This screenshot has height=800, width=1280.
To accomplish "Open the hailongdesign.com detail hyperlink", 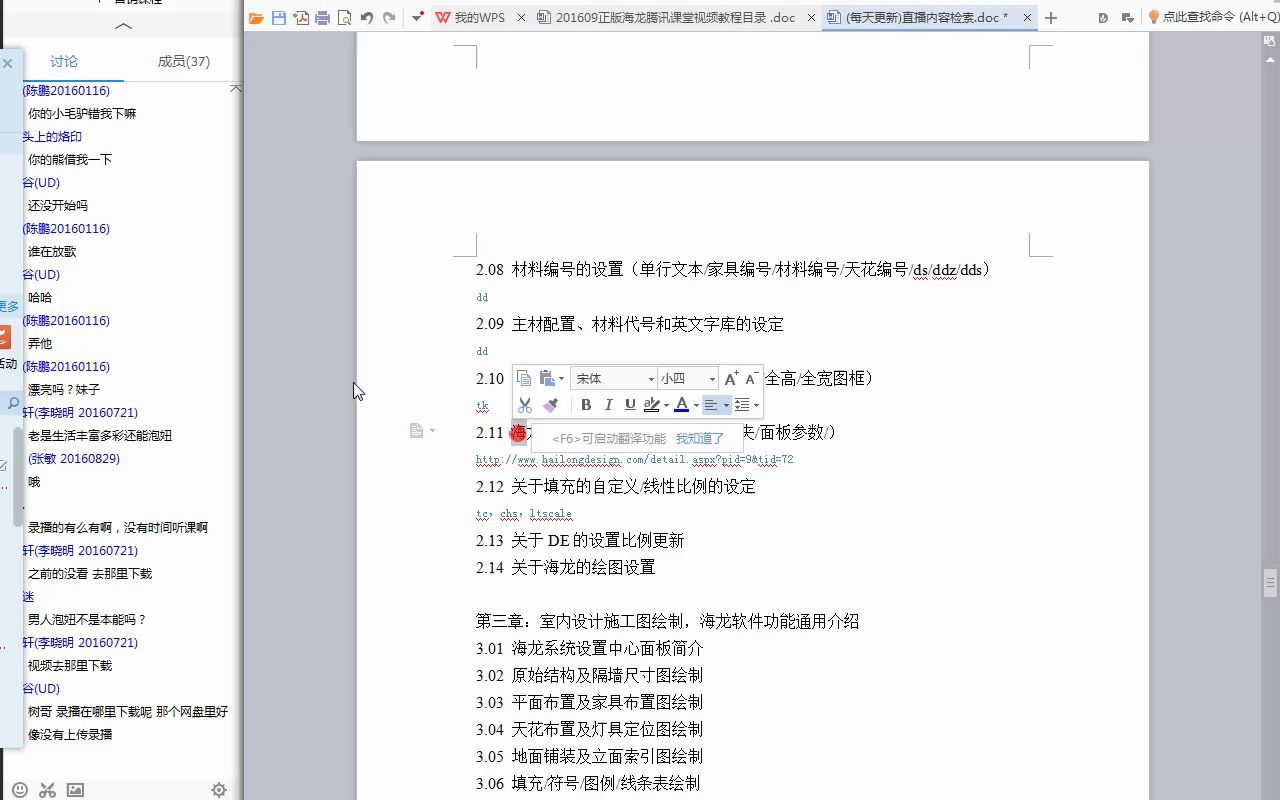I will [635, 460].
